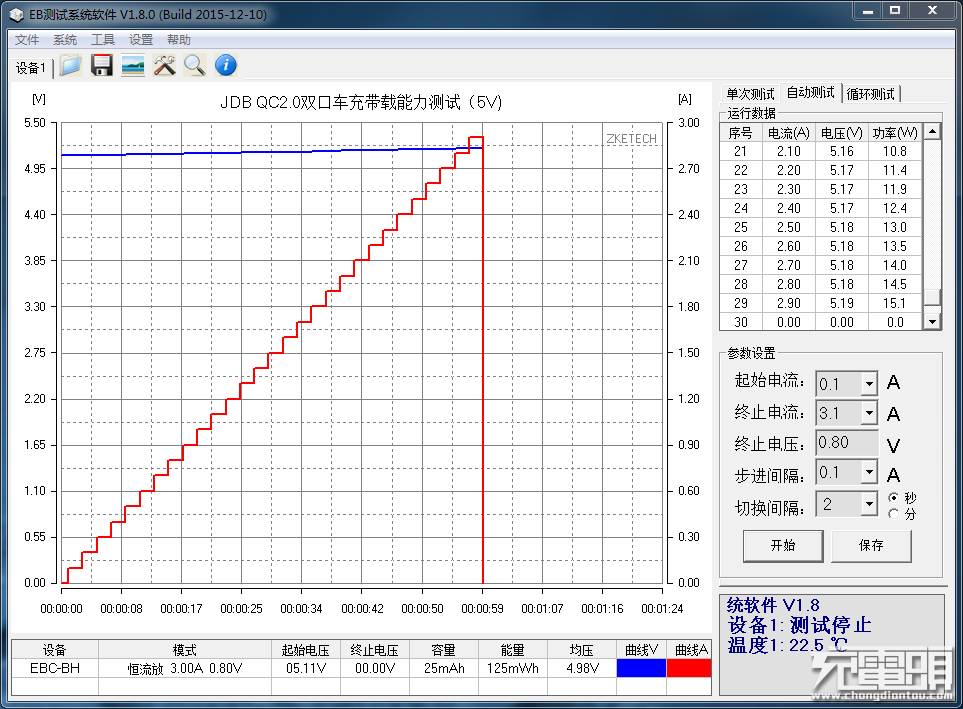The width and height of the screenshot is (963, 709).
Task: Open the application icon in title bar
Action: (17, 14)
